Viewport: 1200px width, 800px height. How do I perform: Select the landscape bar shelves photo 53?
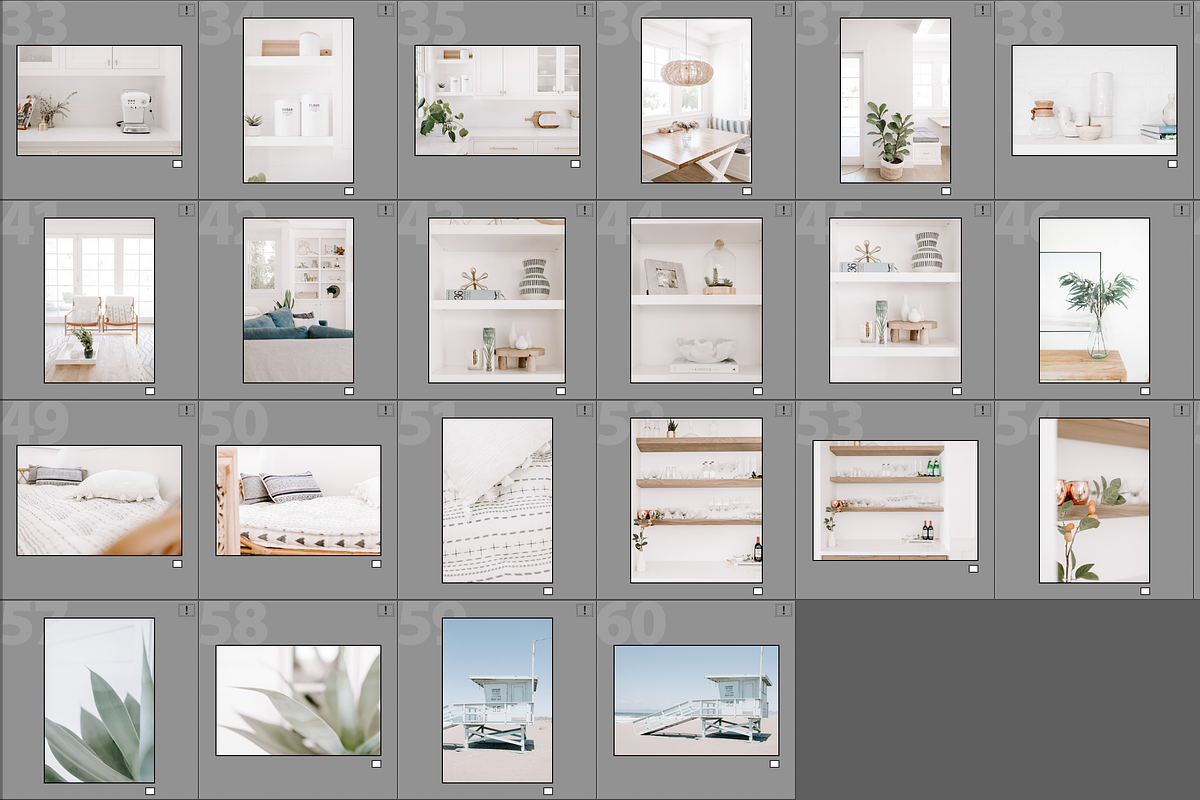895,500
